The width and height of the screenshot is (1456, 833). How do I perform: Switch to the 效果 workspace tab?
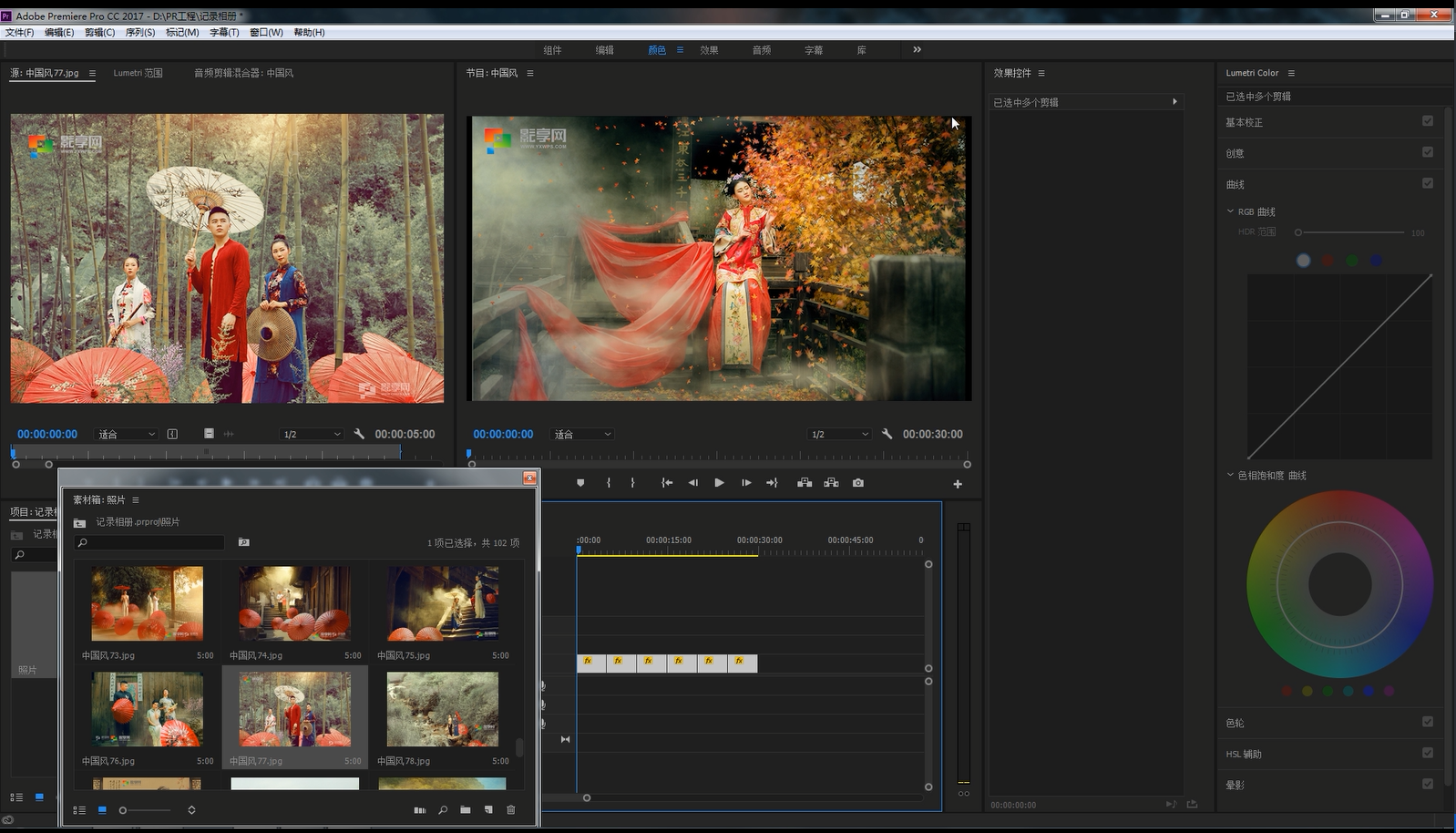[709, 50]
